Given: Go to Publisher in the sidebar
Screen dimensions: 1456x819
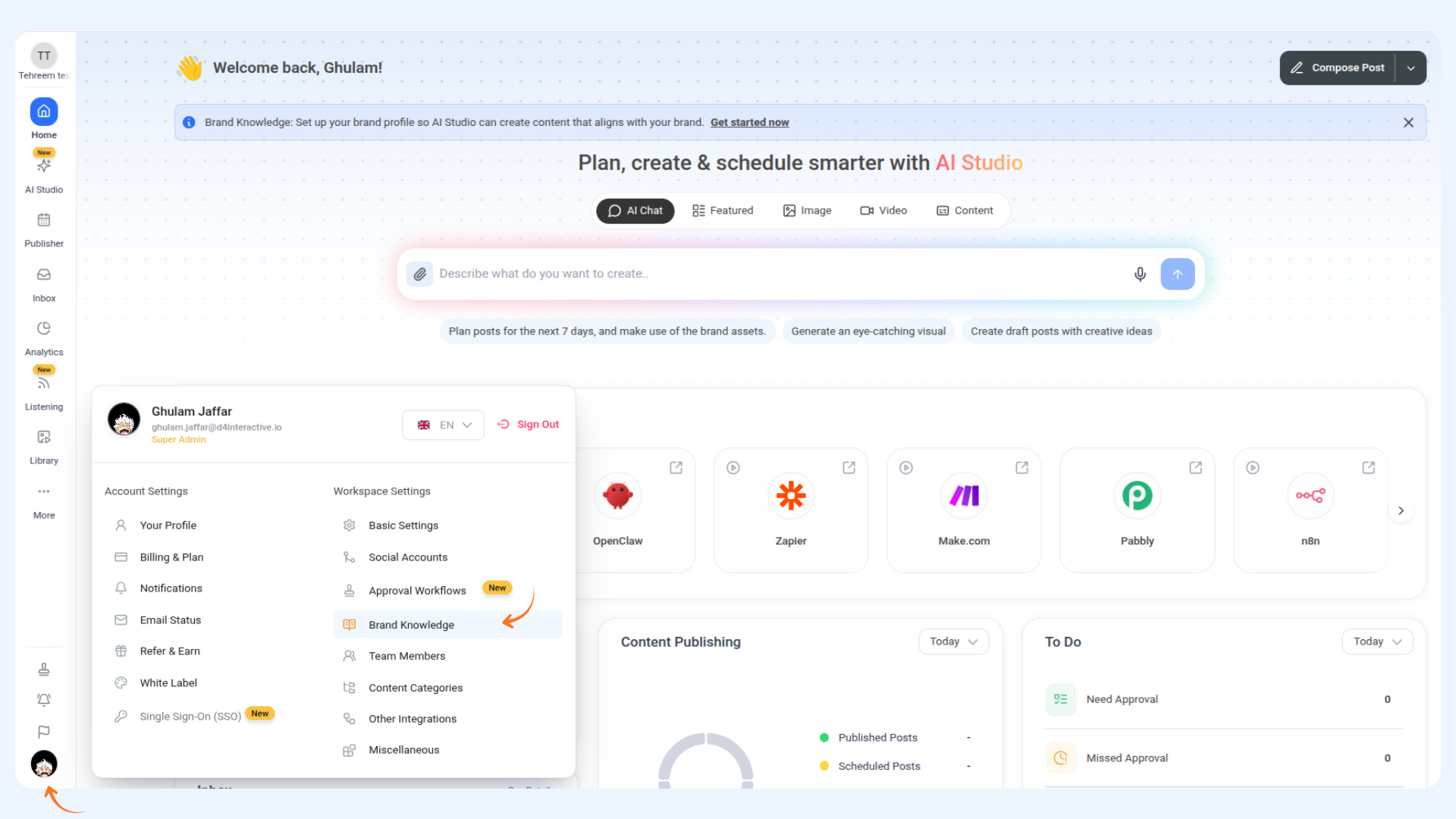Looking at the screenshot, I should 44,230.
